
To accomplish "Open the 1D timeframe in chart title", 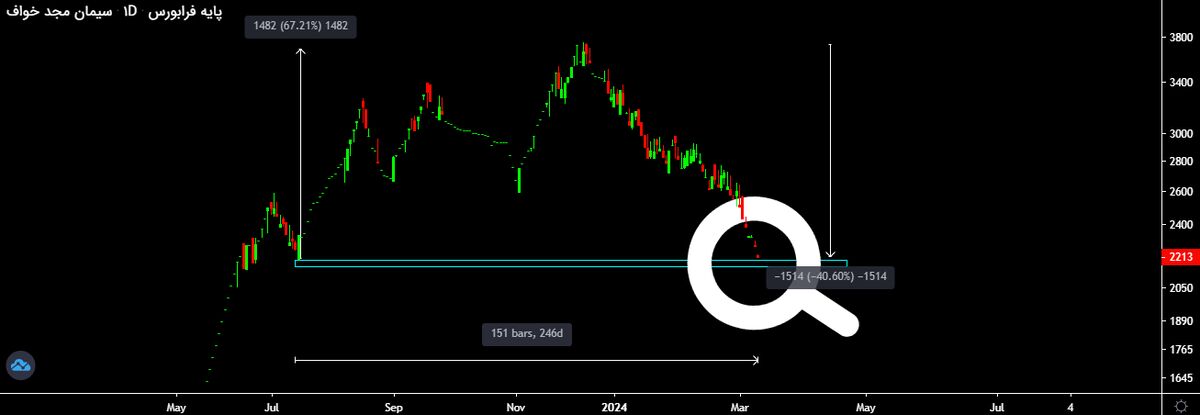I will pos(131,12).
